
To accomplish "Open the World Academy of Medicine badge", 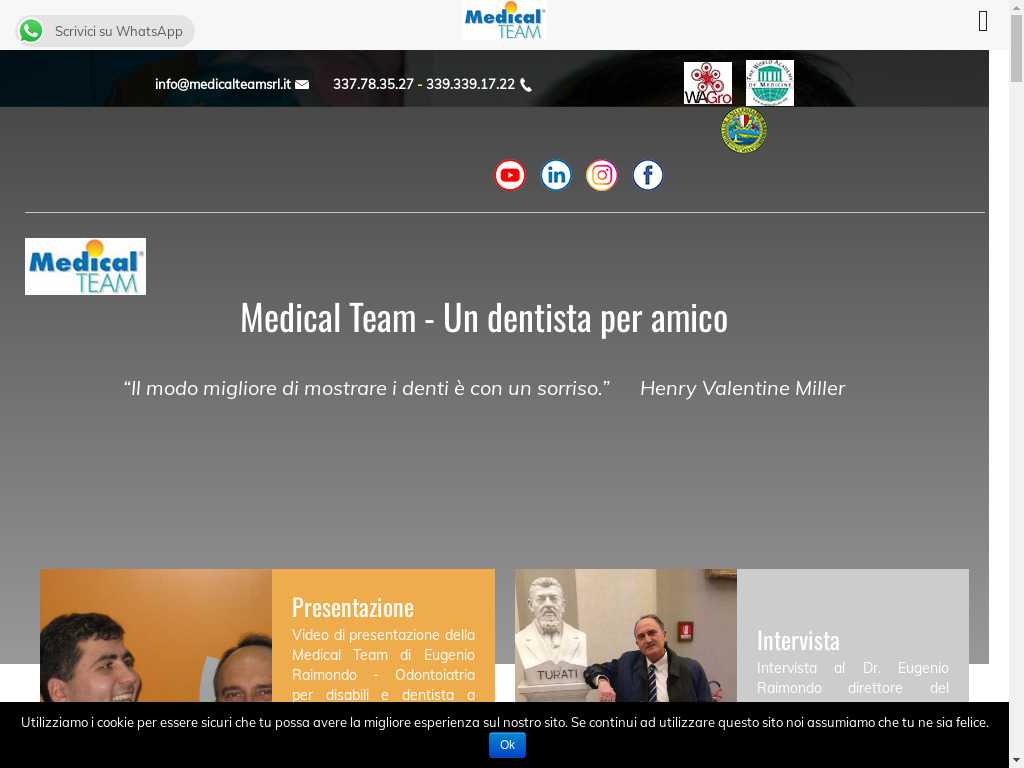I will 770,83.
